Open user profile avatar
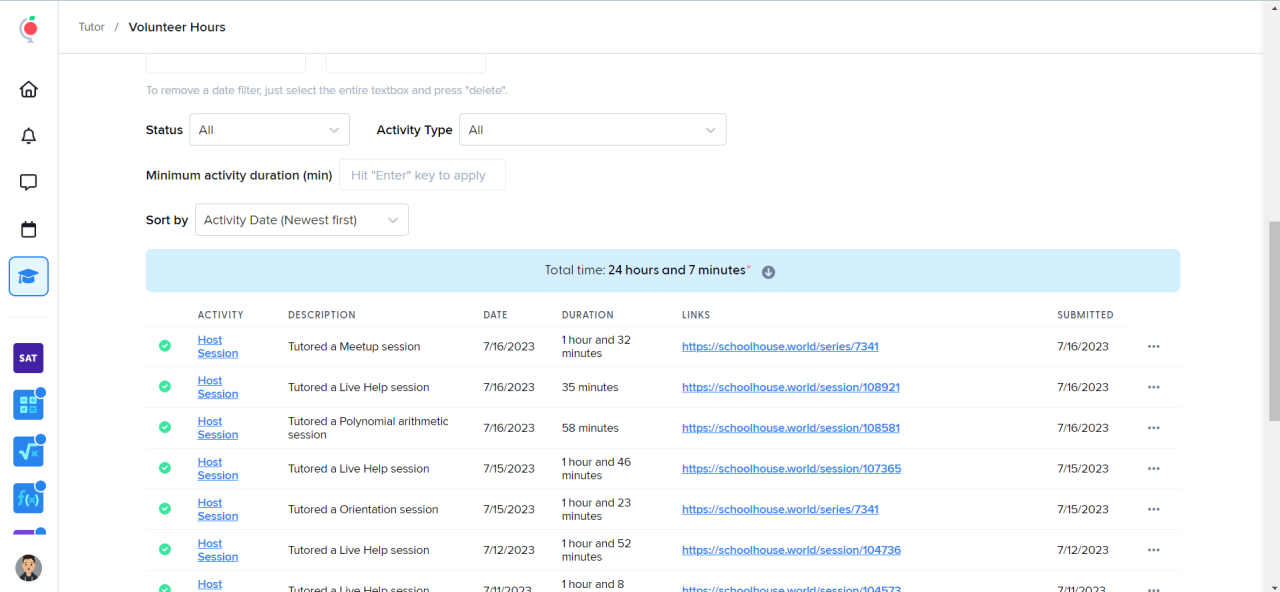 pos(29,568)
